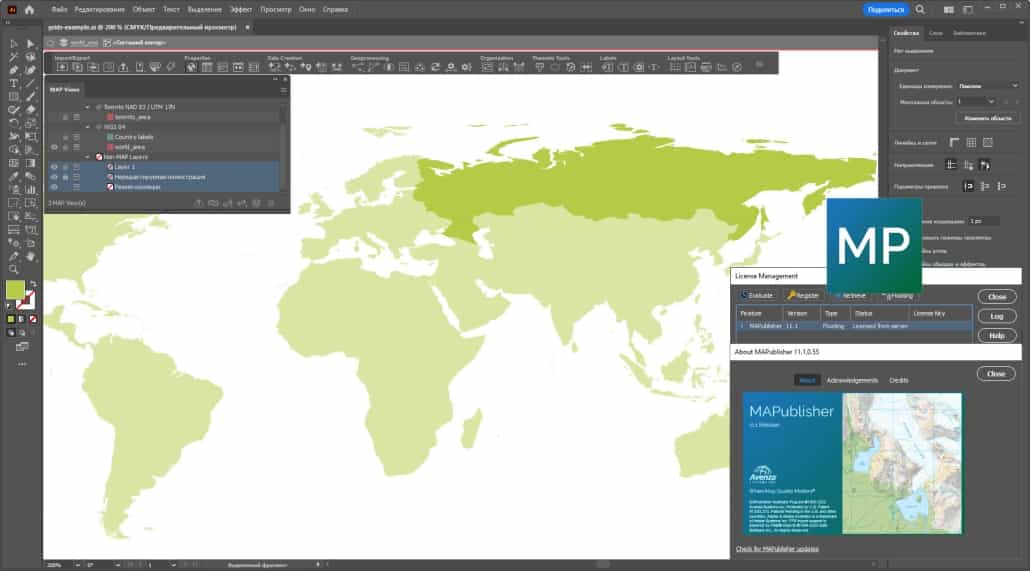Switch to the Слои panel tab

pyautogui.click(x=935, y=33)
